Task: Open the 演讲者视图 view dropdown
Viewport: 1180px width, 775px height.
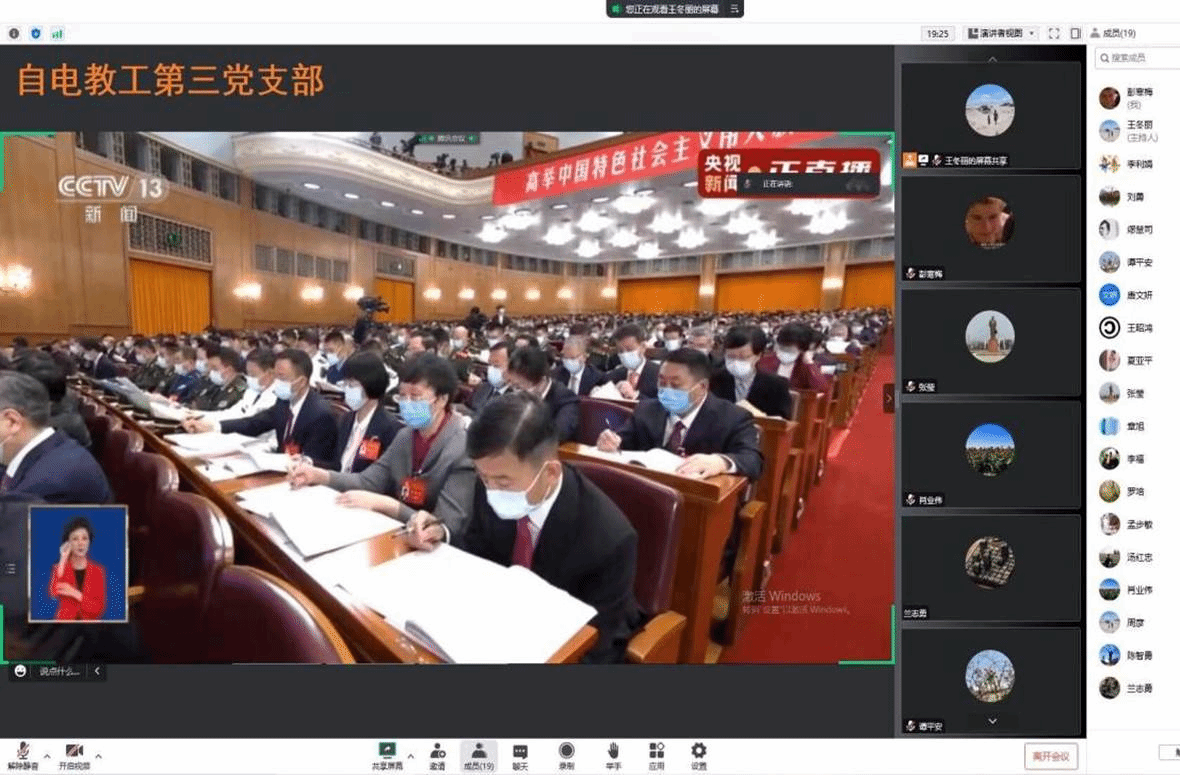Action: click(x=1000, y=33)
